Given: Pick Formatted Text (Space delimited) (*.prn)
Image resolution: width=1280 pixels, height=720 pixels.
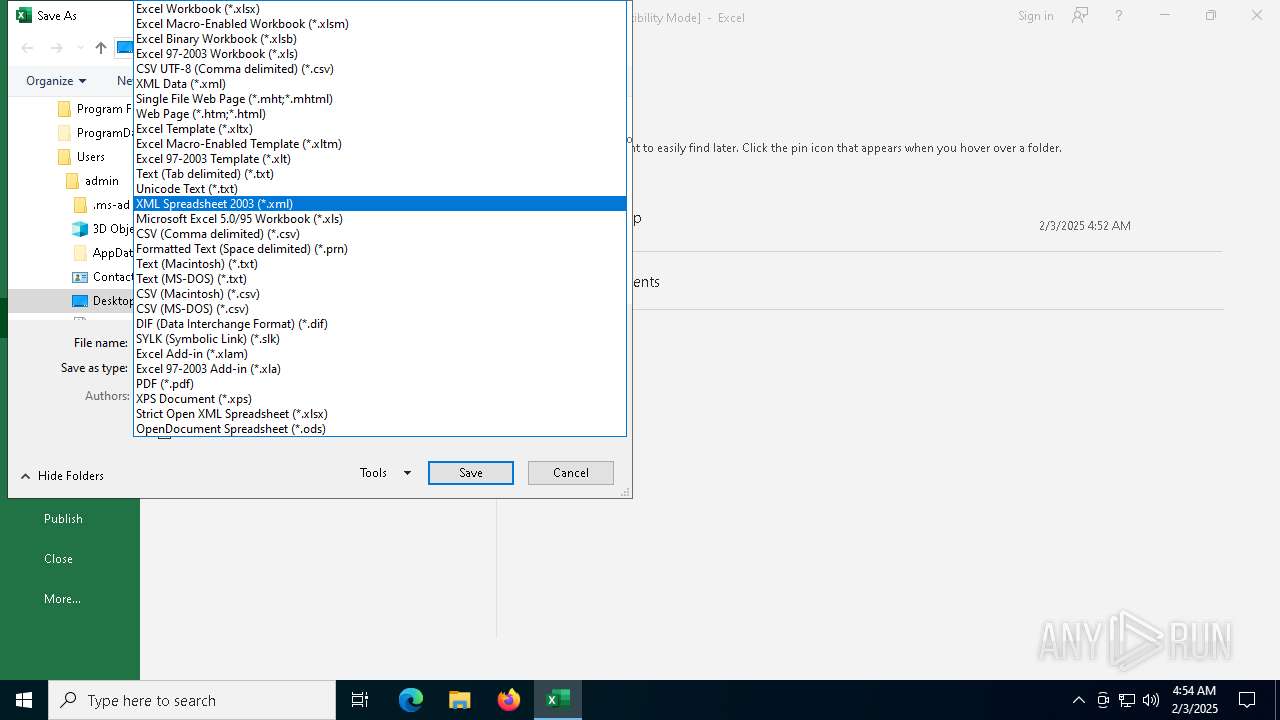Looking at the screenshot, I should (380, 249).
